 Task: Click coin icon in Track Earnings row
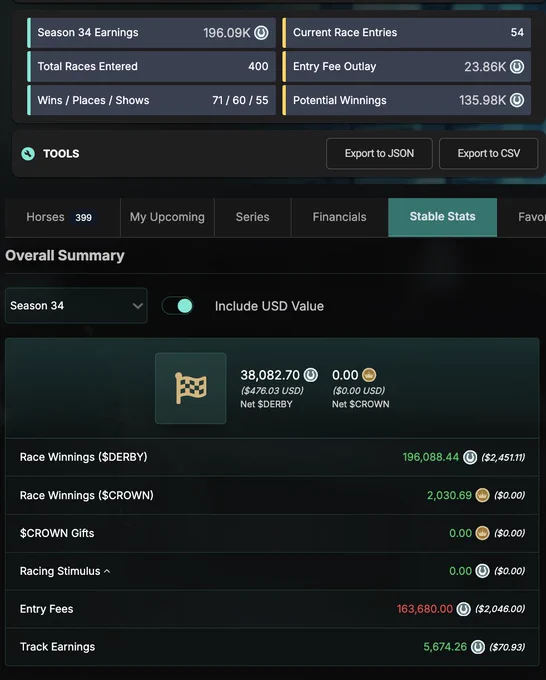[478, 647]
